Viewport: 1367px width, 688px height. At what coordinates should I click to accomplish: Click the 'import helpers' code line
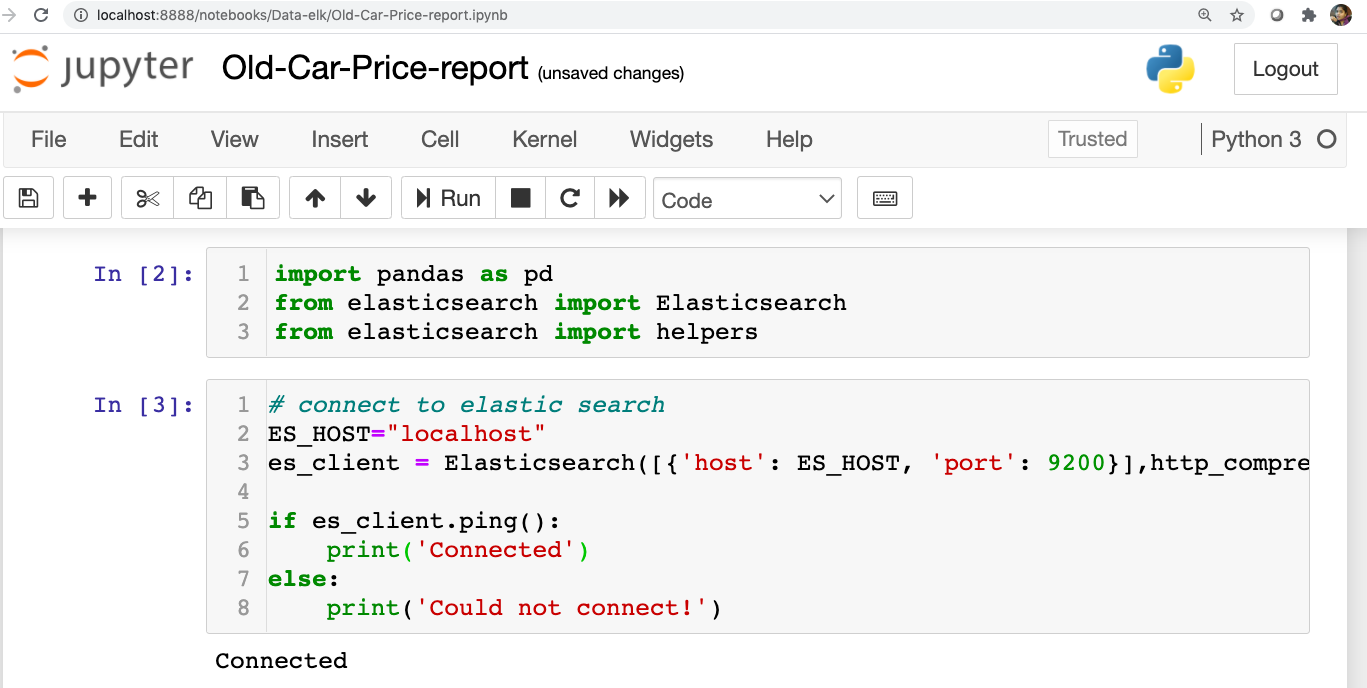point(516,332)
